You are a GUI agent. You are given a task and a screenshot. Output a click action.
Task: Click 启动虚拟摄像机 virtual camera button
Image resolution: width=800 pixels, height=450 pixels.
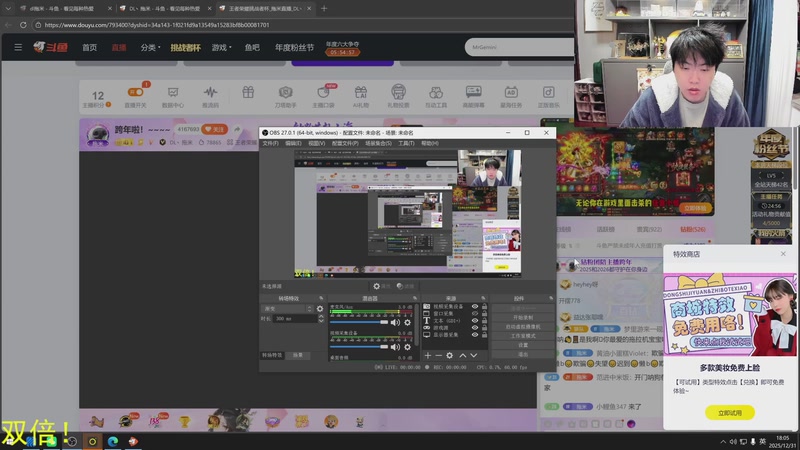[x=523, y=327]
